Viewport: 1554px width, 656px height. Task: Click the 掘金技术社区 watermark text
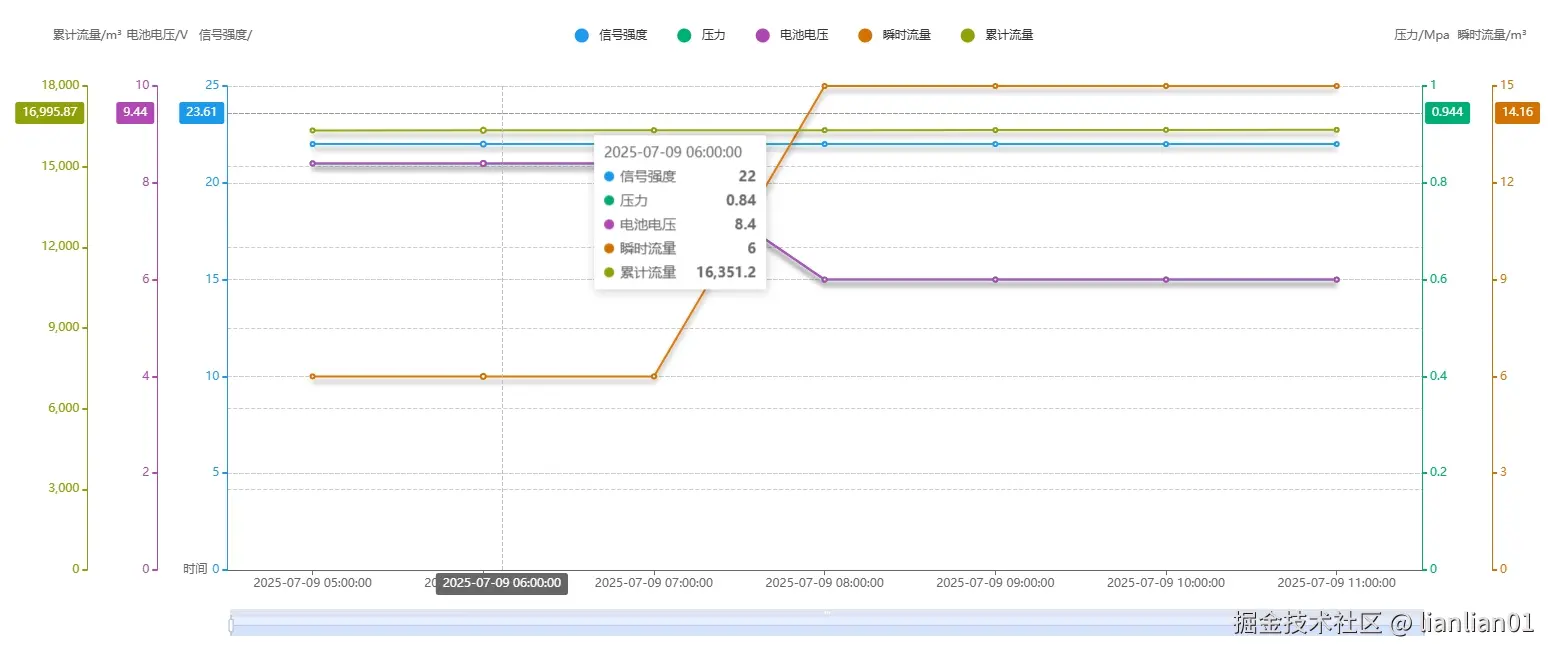tap(1308, 624)
